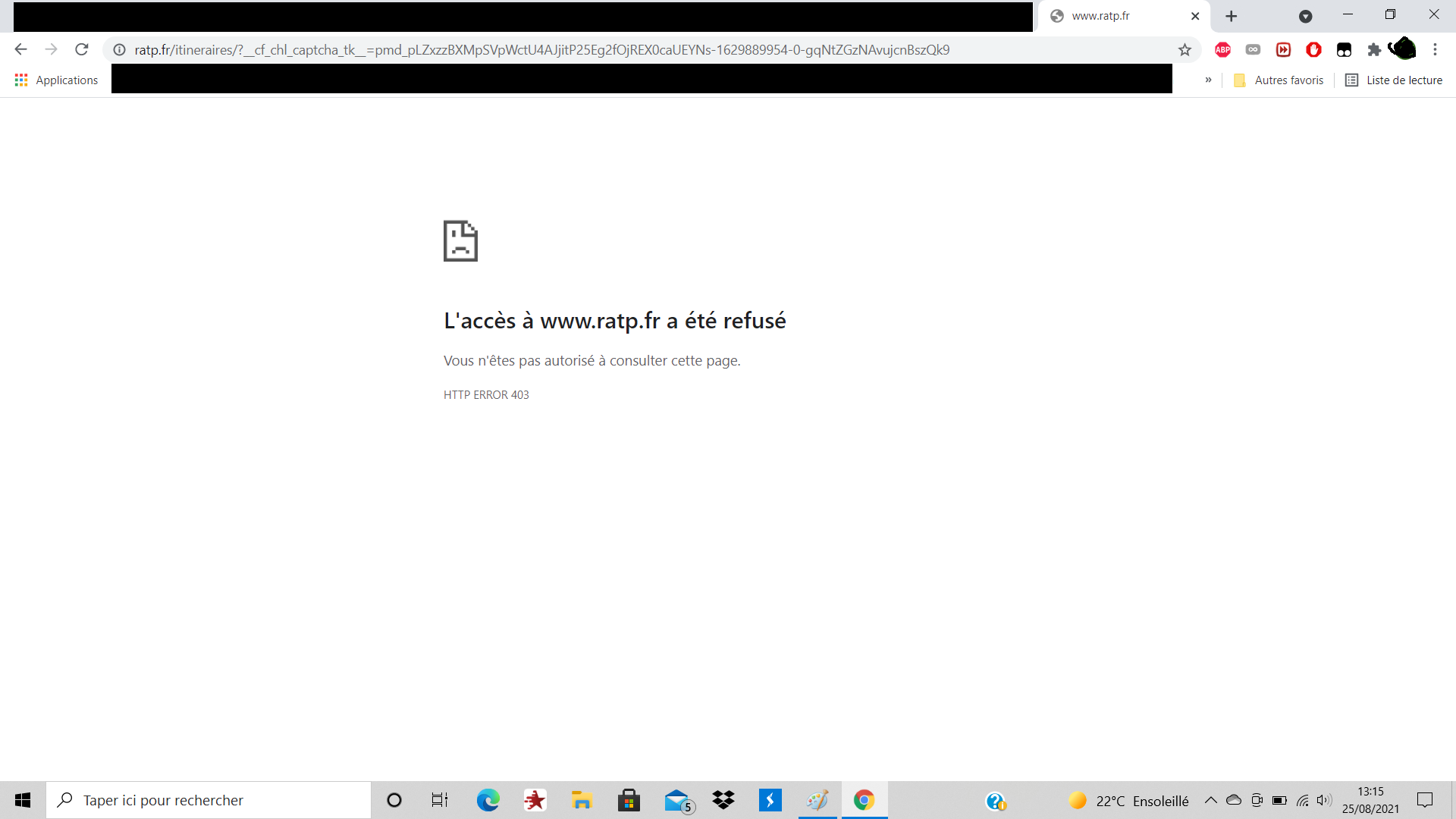Open the black goggles extension icon
Screen dimensions: 1456x819
(x=1344, y=50)
